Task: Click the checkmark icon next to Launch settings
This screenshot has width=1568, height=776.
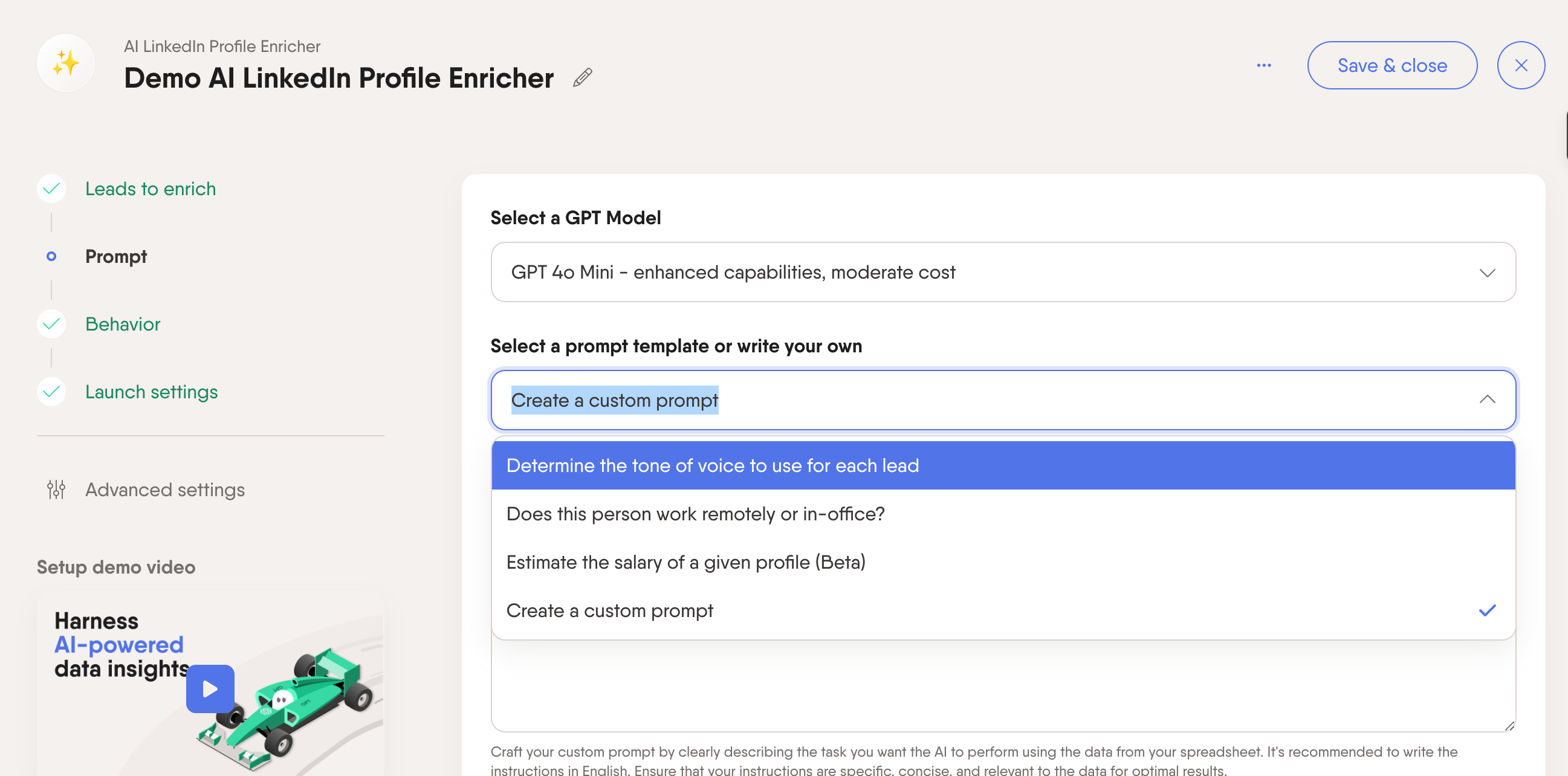Action: tap(52, 392)
